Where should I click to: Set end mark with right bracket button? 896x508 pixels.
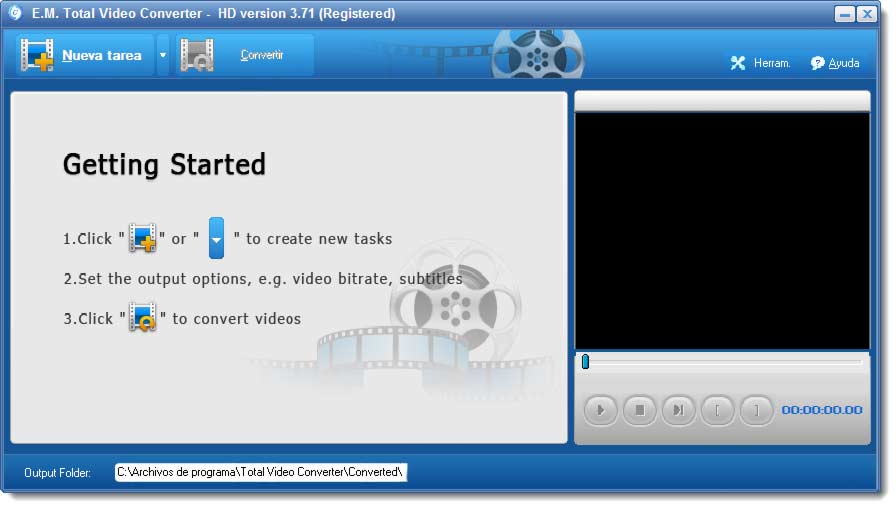pos(756,410)
